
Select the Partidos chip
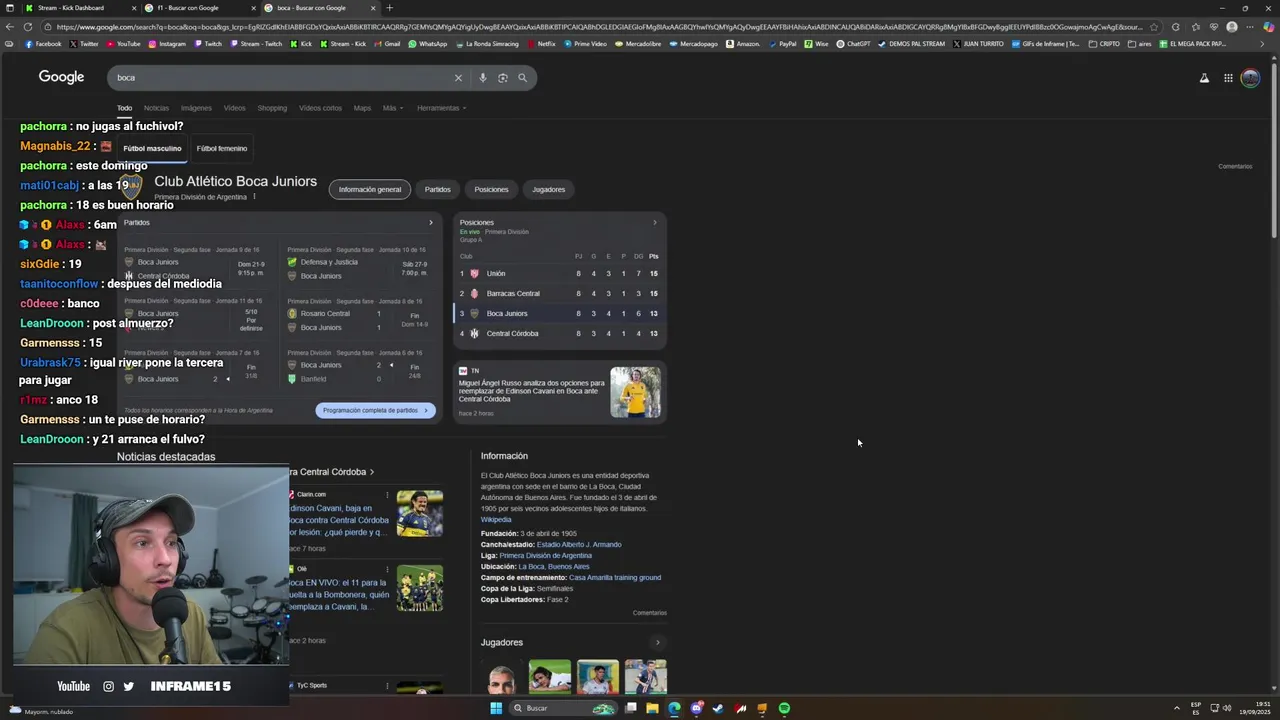437,189
